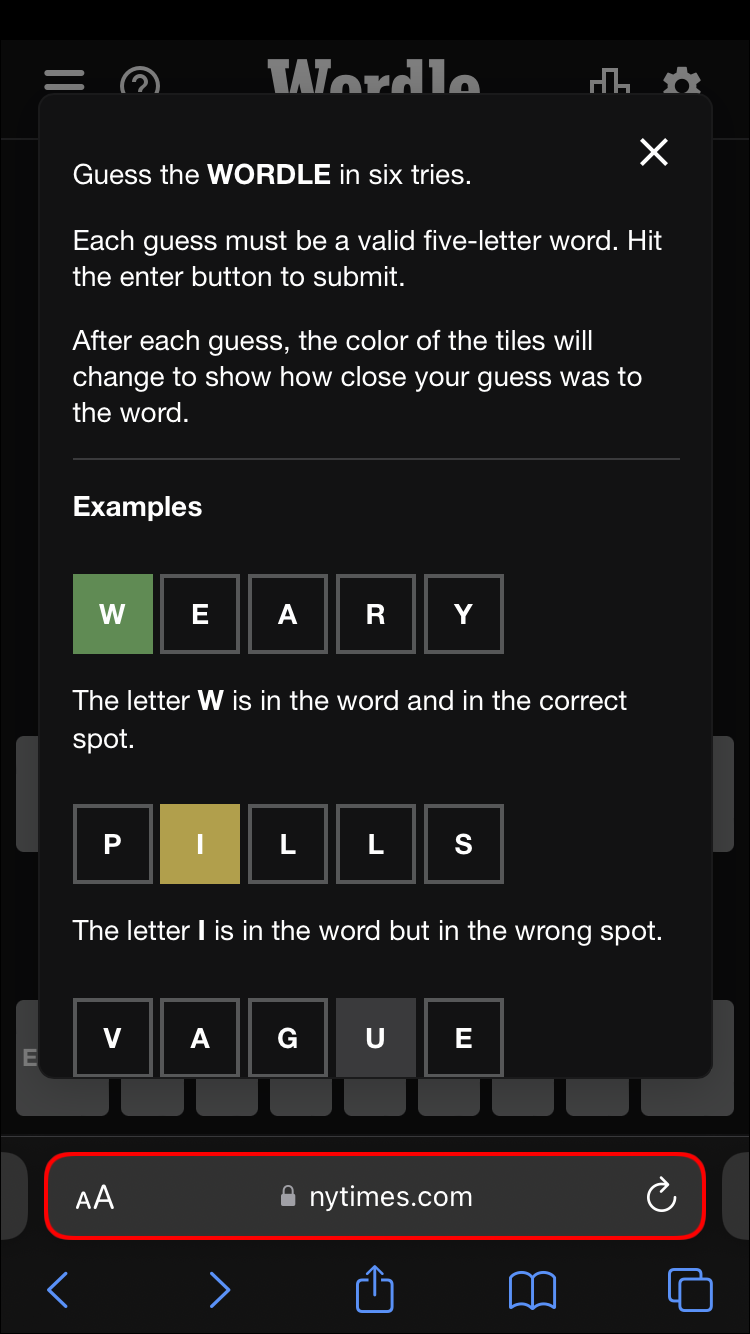
Task: Tap the Y tile in WEARY
Action: pyautogui.click(x=463, y=614)
